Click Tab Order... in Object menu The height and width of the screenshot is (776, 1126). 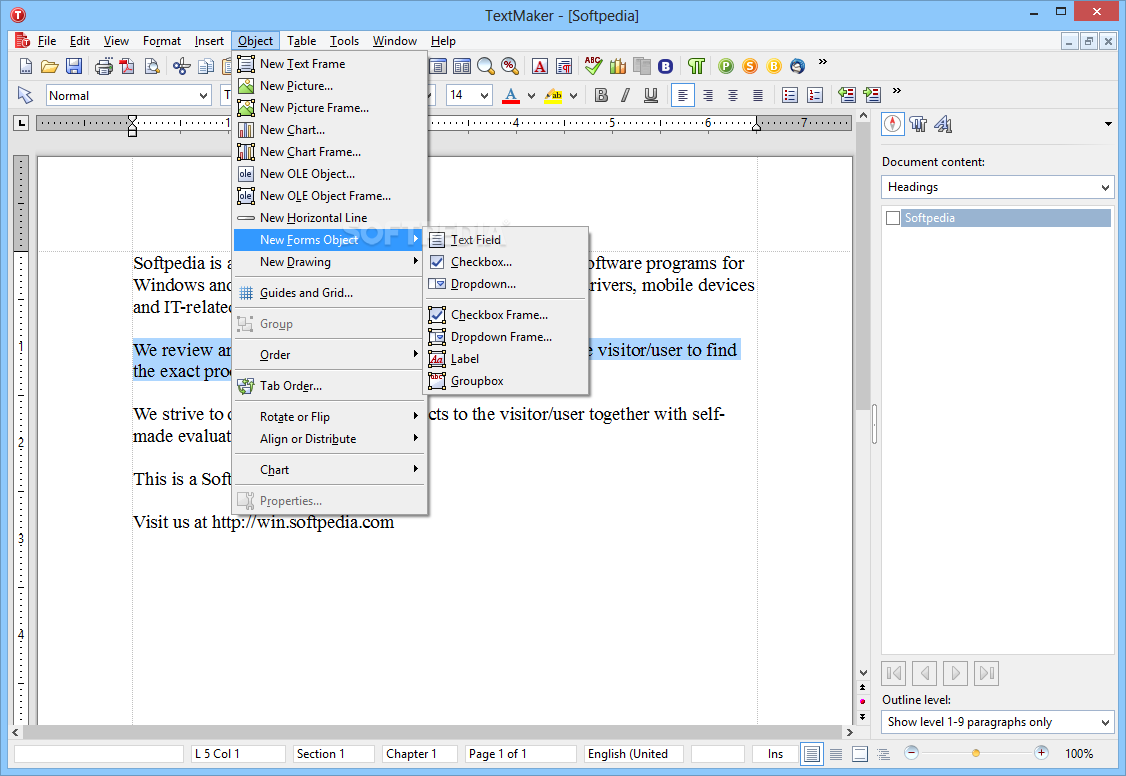(x=330, y=386)
